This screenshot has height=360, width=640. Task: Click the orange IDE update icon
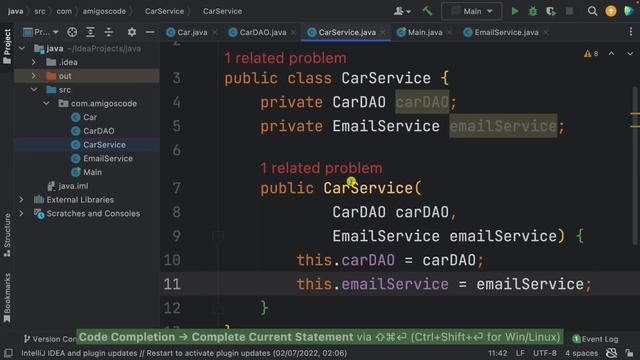click(x=611, y=11)
